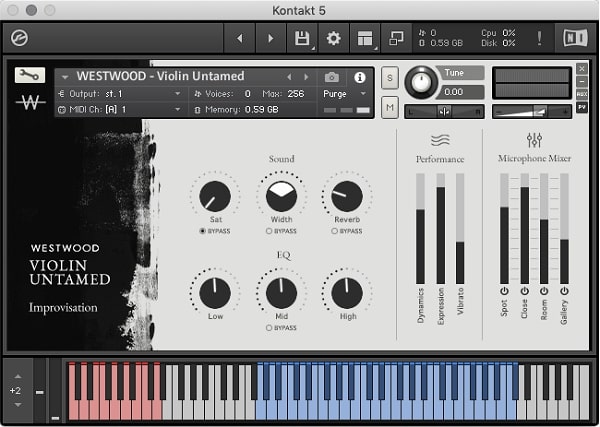Toggle the PV button in instrument header
Viewport: 600px width, 427px height.
[582, 107]
